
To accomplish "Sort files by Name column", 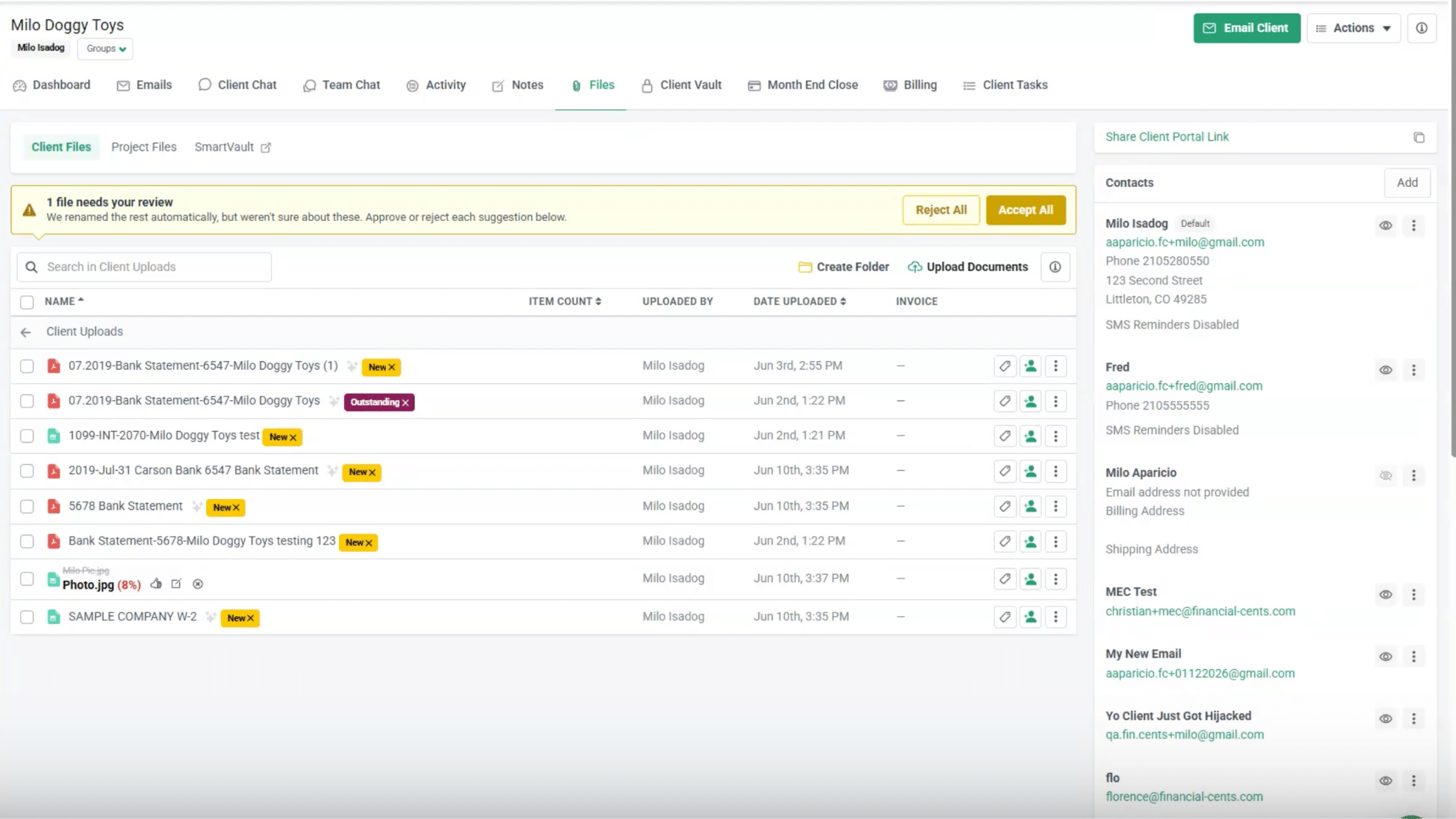I will click(x=64, y=301).
